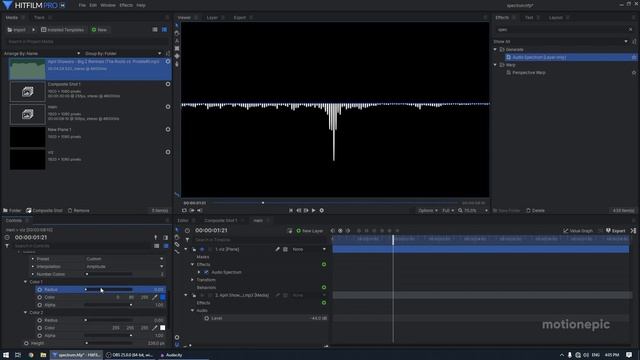This screenshot has height=360, width=640.
Task: Toggle keyframing for Height property
Action: tap(27, 343)
